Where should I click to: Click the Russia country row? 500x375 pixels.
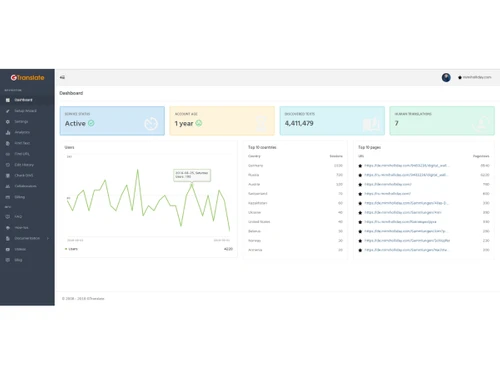295,175
